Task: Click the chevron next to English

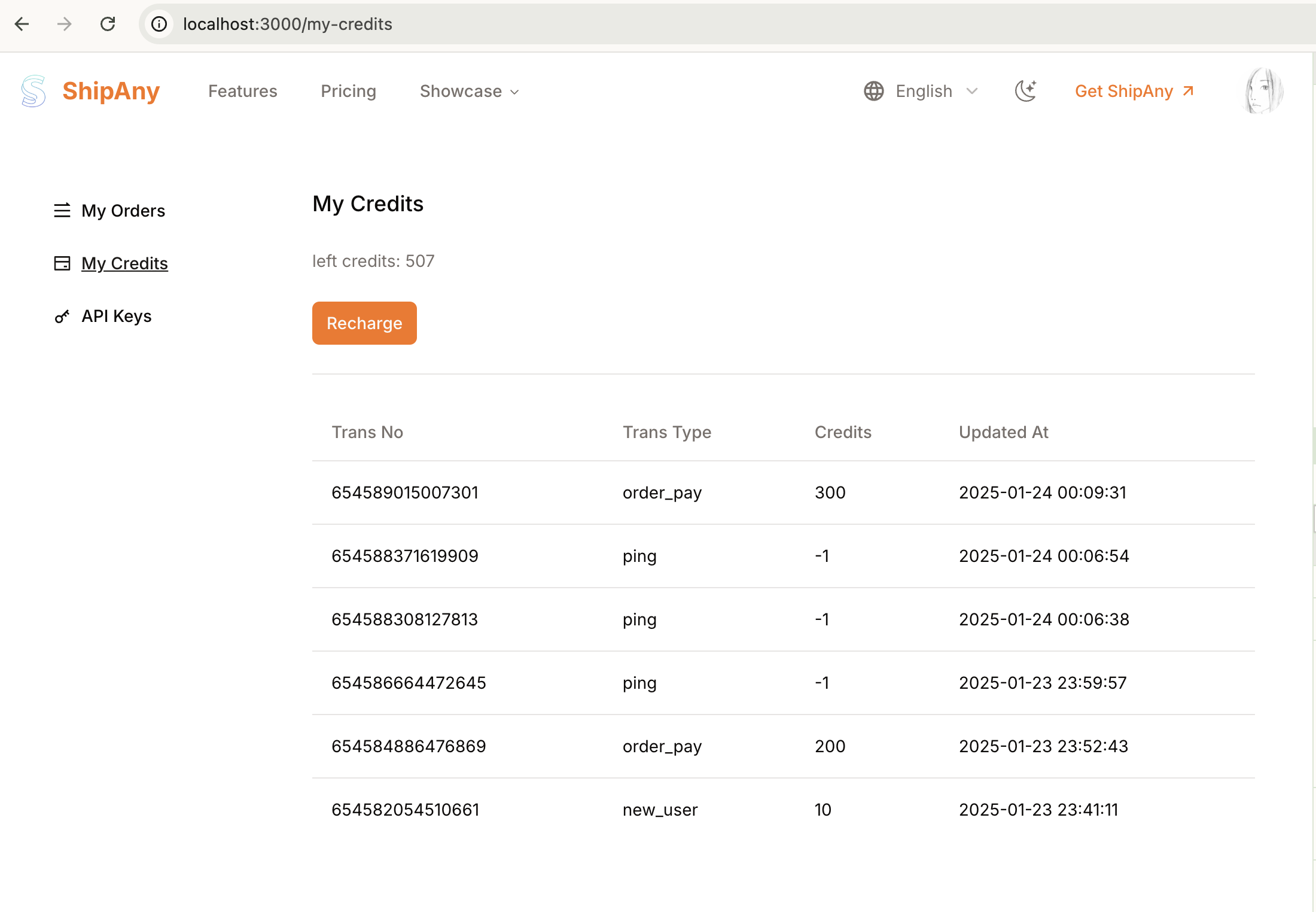Action: (x=972, y=91)
